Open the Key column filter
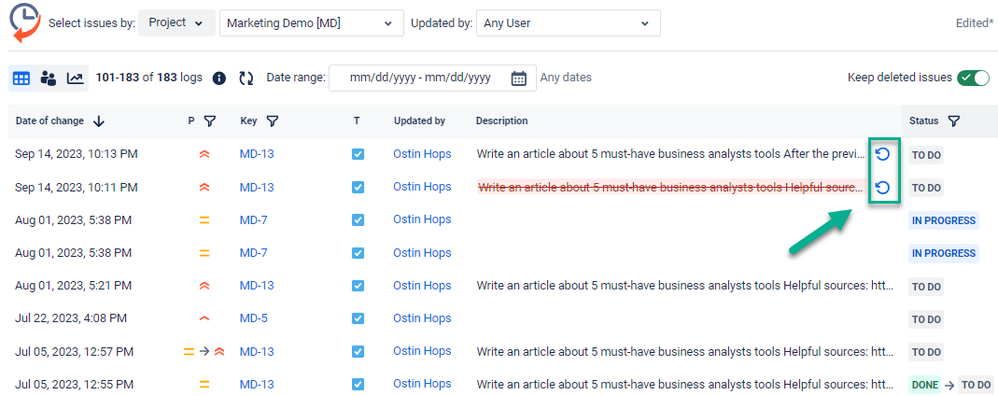998x396 pixels. point(272,121)
